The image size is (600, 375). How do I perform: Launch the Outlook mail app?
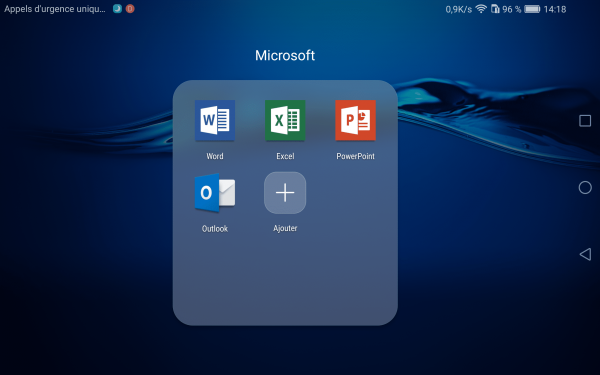(x=215, y=192)
